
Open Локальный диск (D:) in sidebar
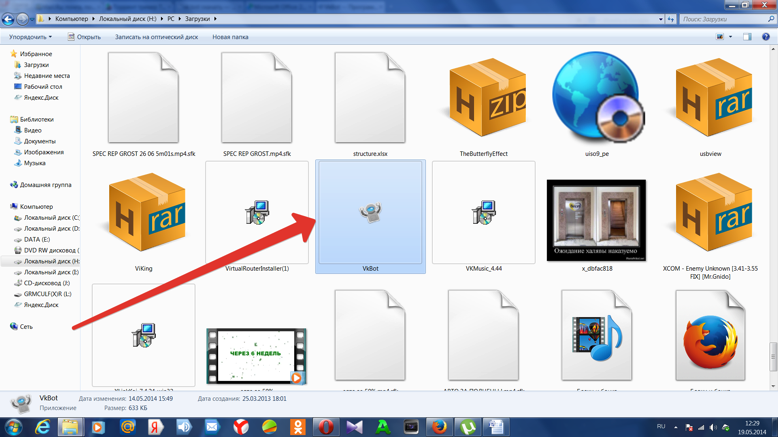(52, 228)
